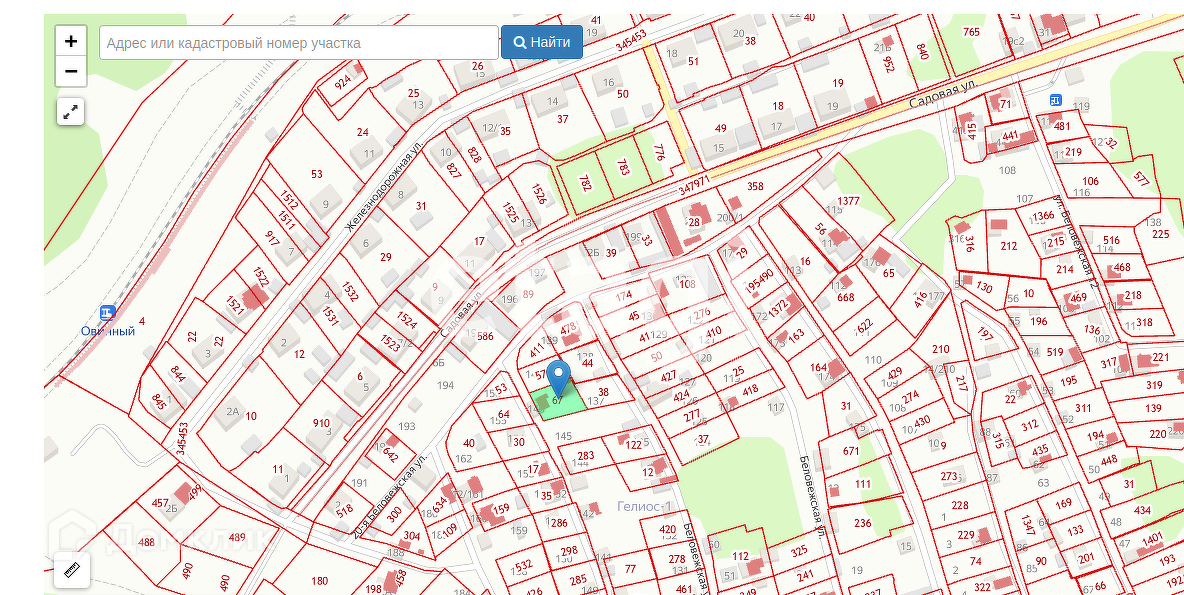The image size is (1184, 595).
Task: Select parcel 180
Action: click(x=319, y=581)
